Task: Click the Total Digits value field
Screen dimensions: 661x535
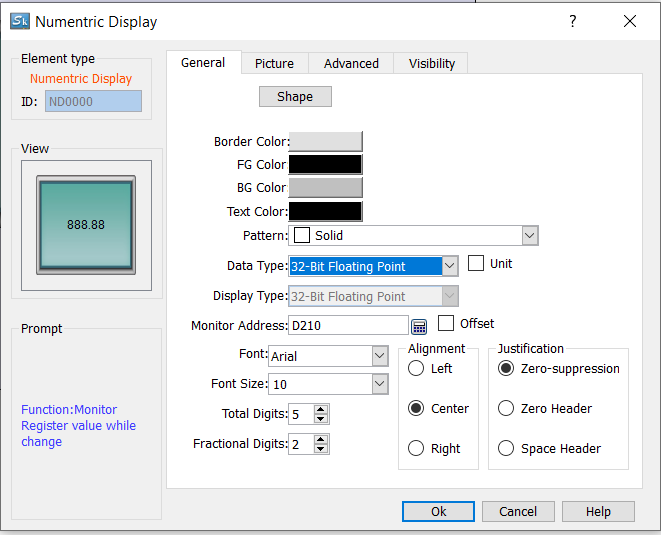Action: click(301, 414)
